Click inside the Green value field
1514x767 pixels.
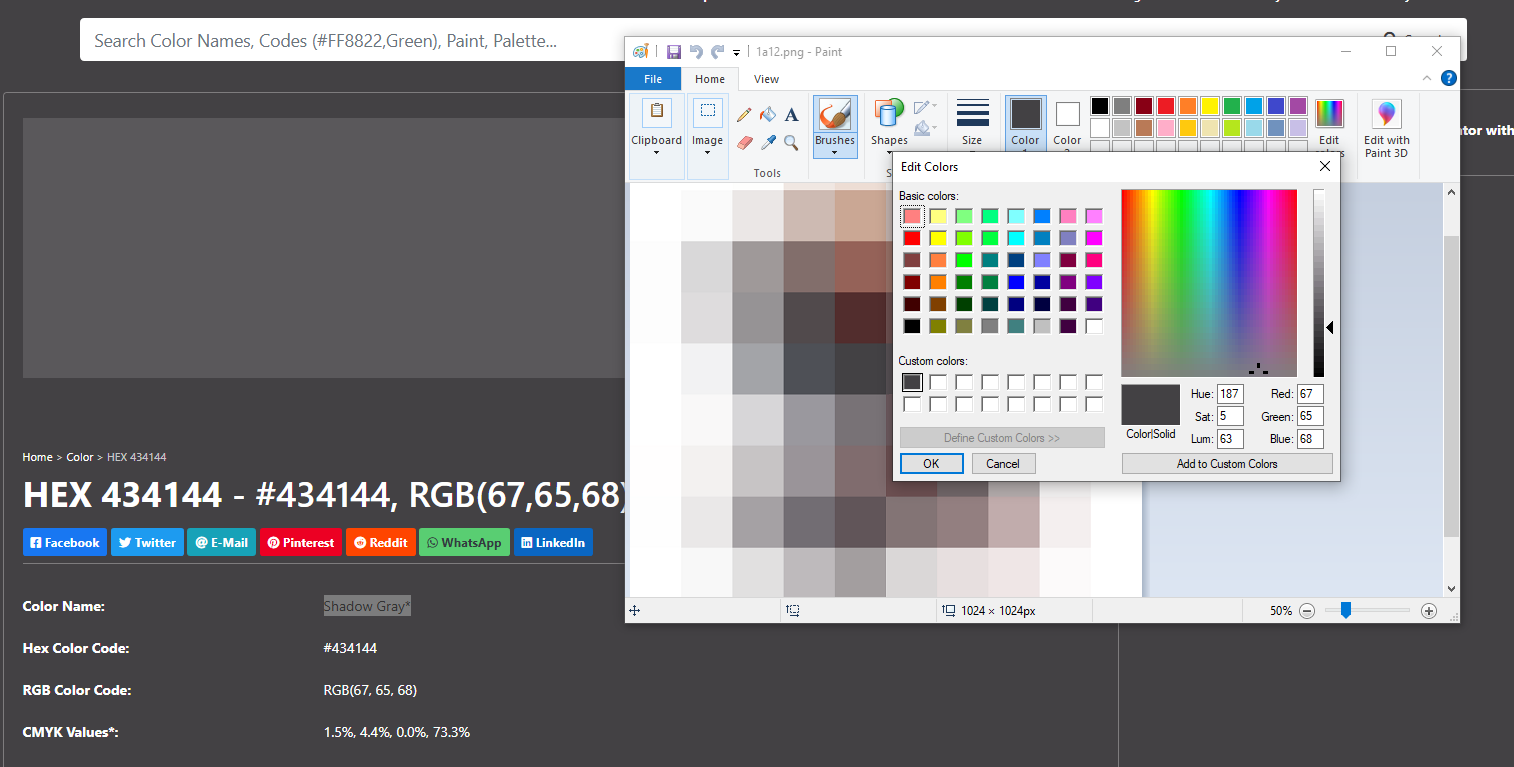(1311, 416)
